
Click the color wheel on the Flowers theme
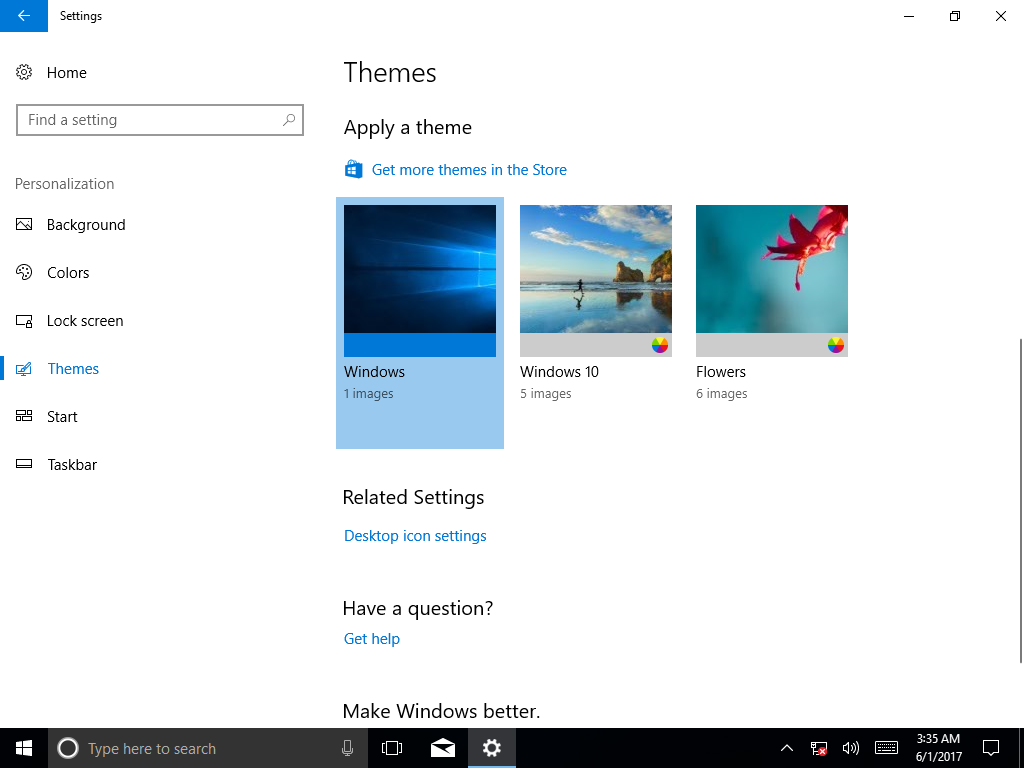click(836, 345)
